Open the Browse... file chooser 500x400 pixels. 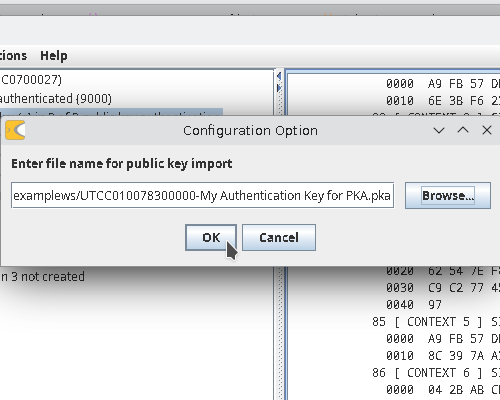pyautogui.click(x=448, y=195)
